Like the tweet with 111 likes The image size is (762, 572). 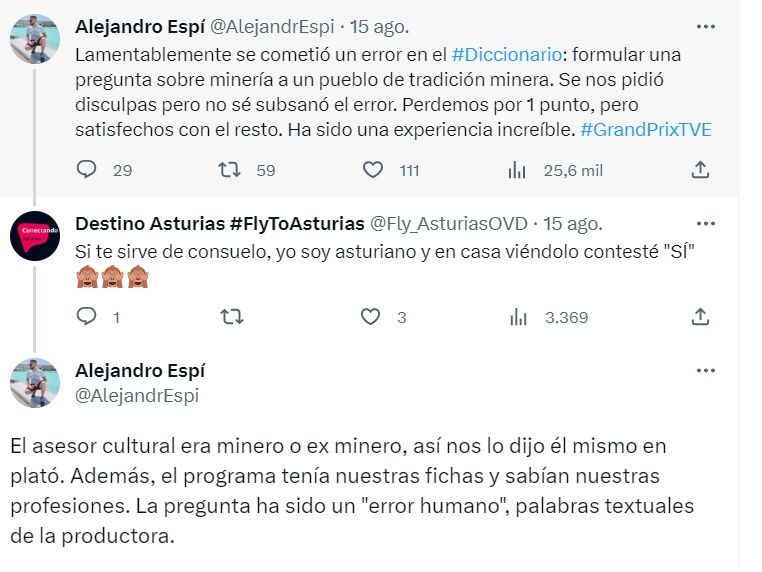click(373, 170)
